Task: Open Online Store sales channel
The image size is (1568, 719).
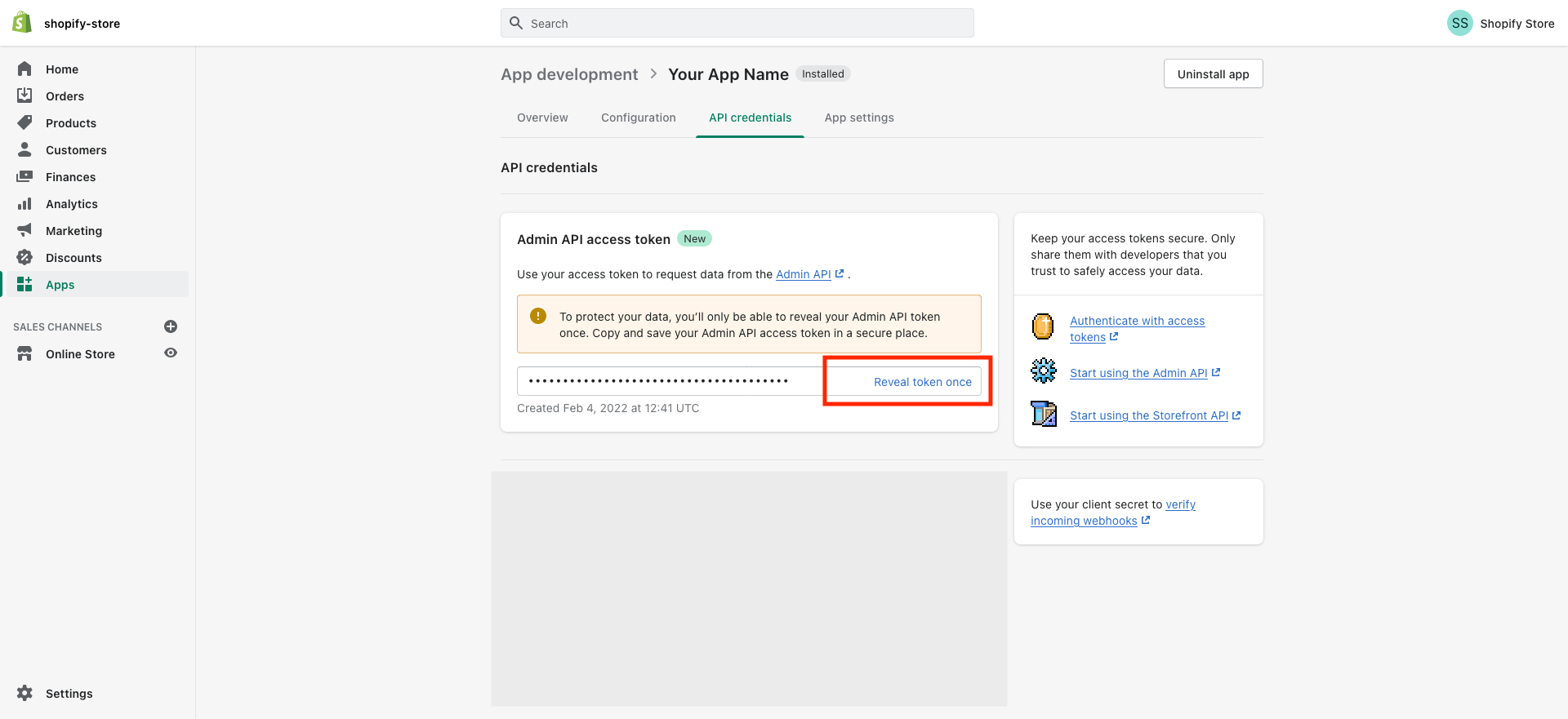Action: point(80,354)
